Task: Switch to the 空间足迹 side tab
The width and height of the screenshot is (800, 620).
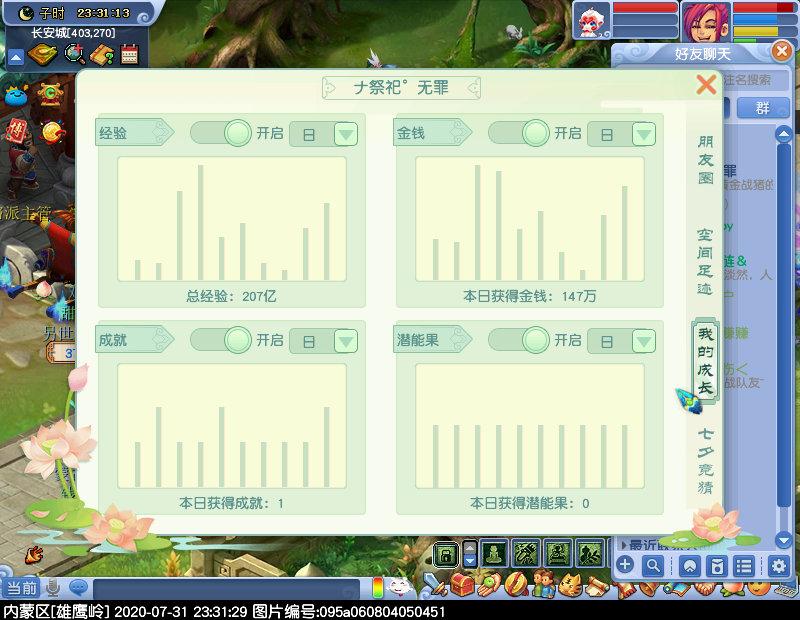Action: (705, 262)
